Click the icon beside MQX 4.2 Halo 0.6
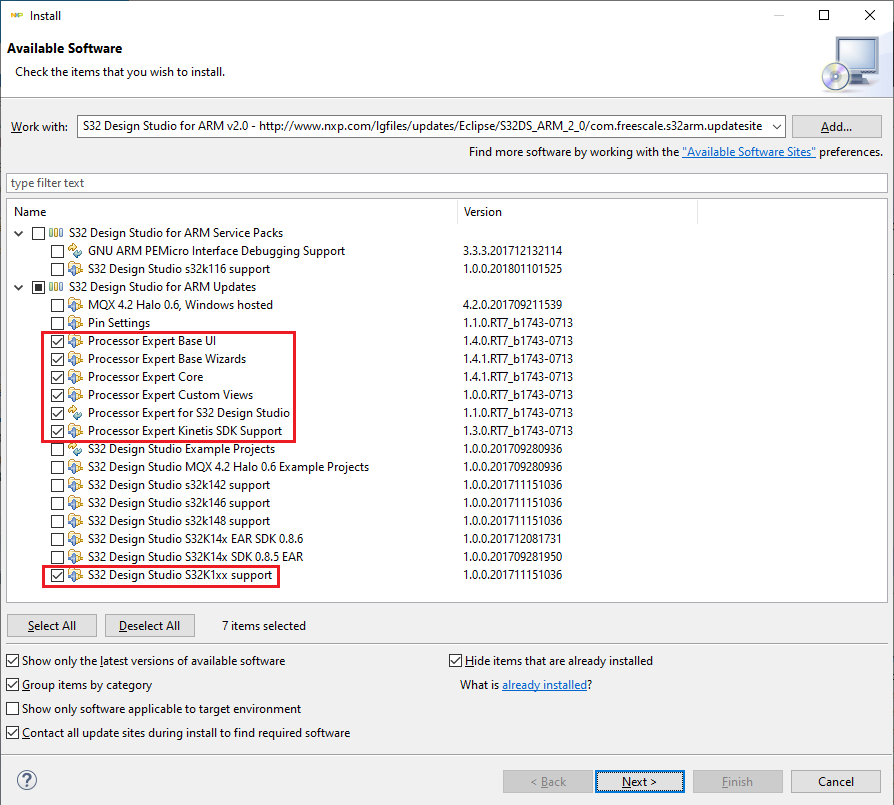Screen dimensions: 894x805 [75, 305]
